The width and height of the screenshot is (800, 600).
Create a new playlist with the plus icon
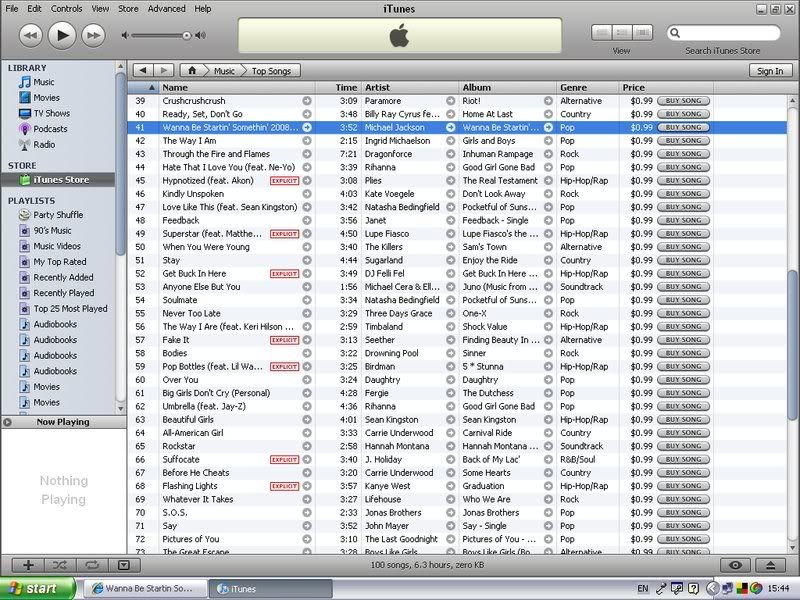29,565
